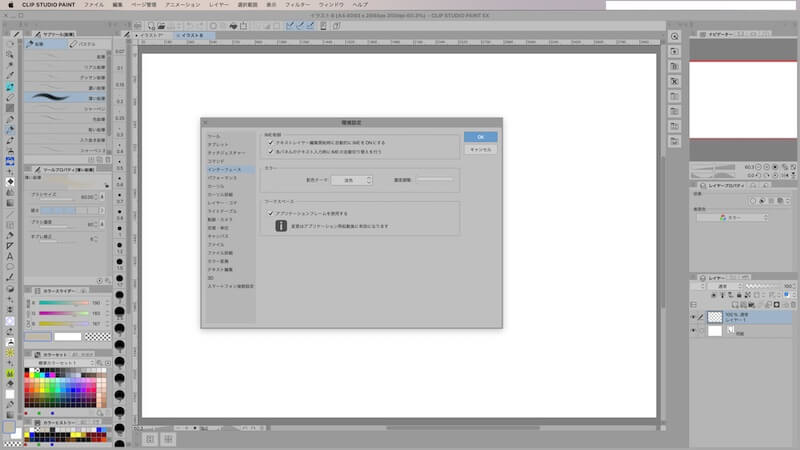Click the キャンセル button
Image resolution: width=800 pixels, height=450 pixels.
point(480,149)
